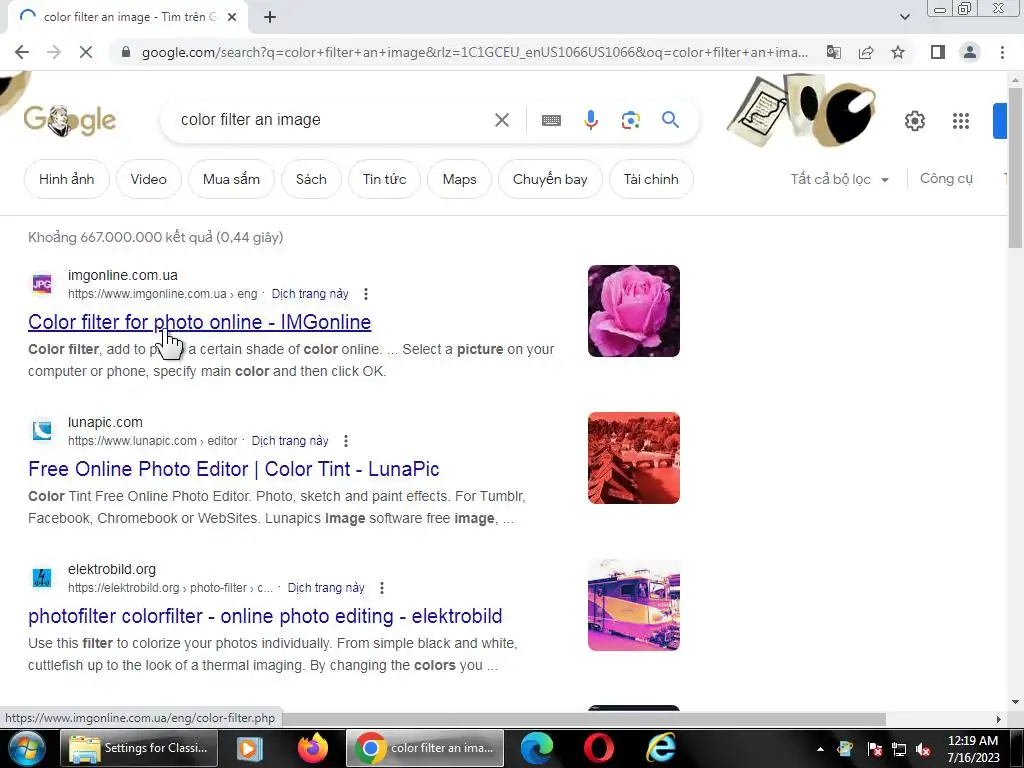Bookmark this page with the star
Image resolution: width=1024 pixels, height=768 pixels.
898,52
